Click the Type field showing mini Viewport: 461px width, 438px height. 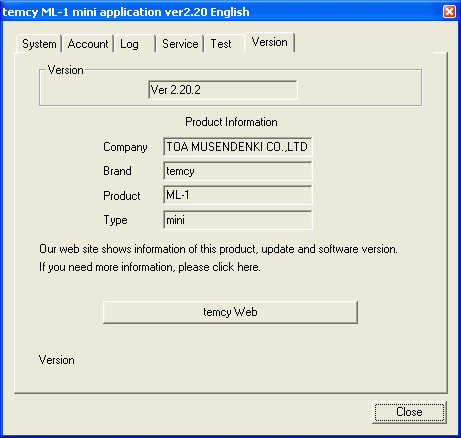pos(238,220)
